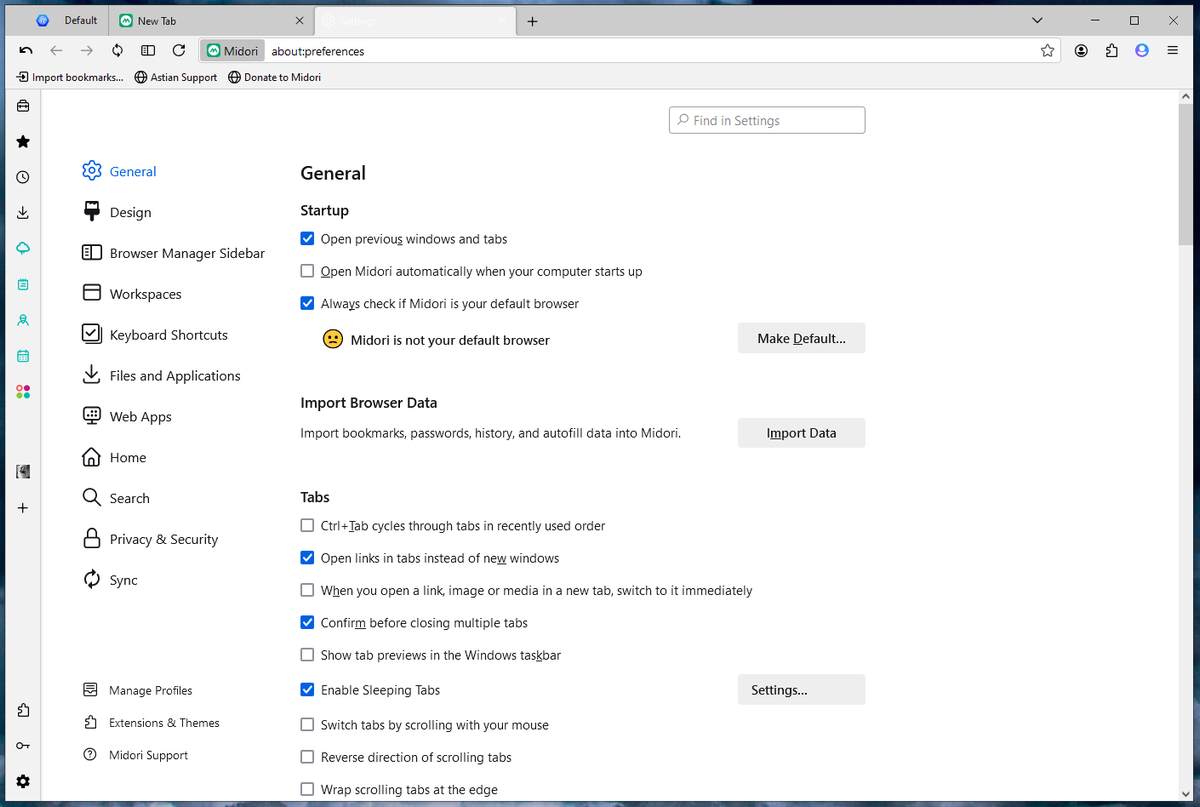The width and height of the screenshot is (1200, 807).
Task: Open the Design settings category
Action: pos(118,212)
